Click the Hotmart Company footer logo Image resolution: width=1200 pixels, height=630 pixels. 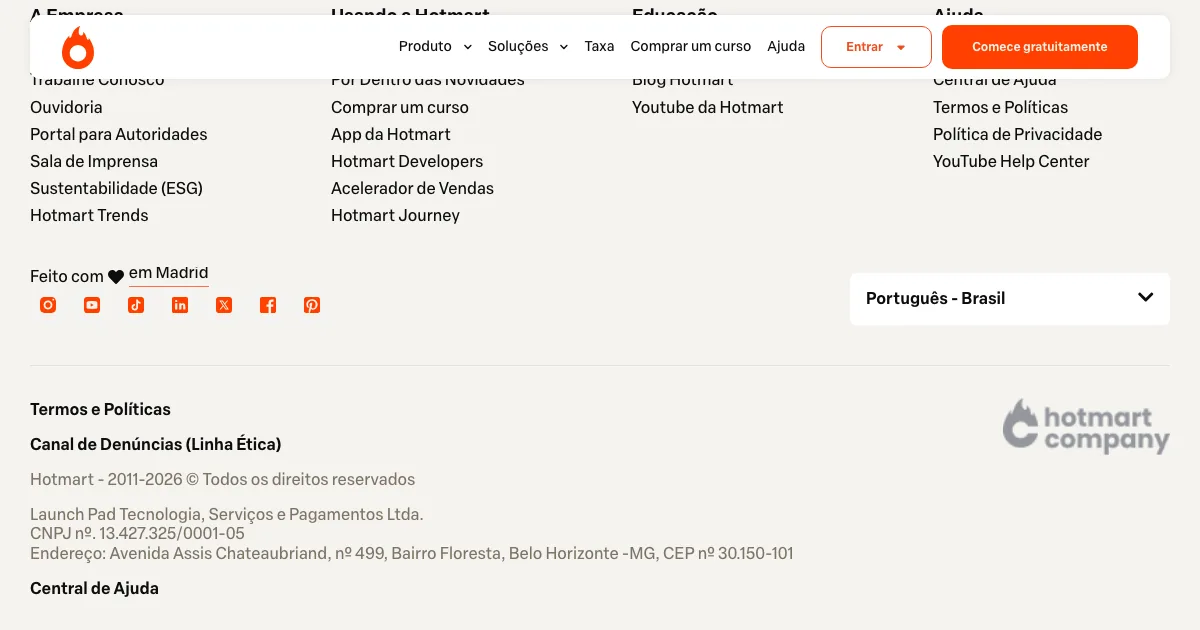point(1086,427)
